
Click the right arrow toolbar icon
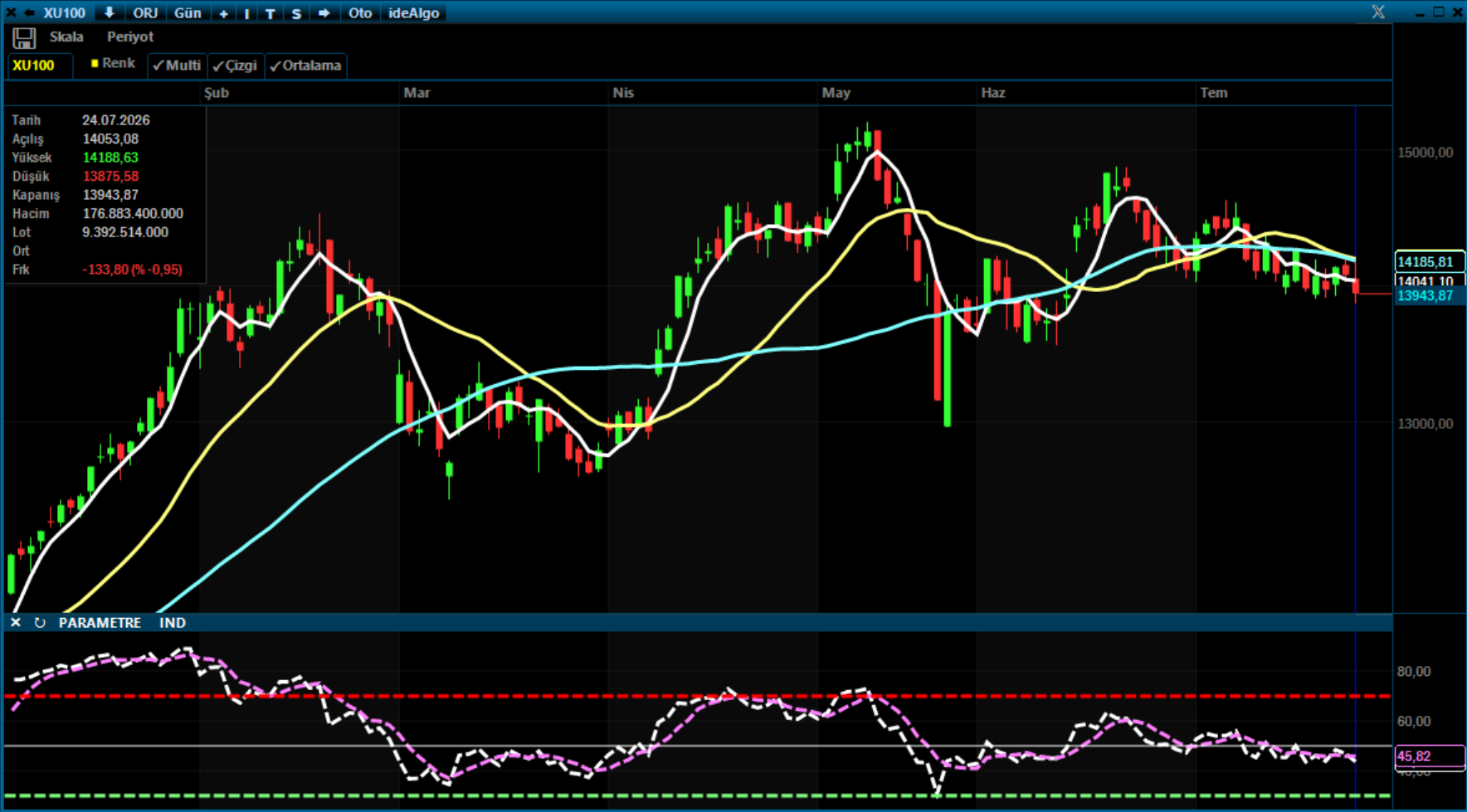click(324, 13)
